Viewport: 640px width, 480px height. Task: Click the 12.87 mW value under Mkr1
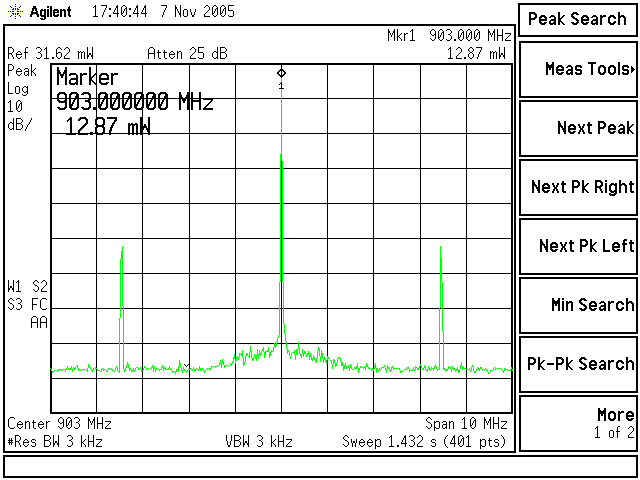click(x=476, y=53)
